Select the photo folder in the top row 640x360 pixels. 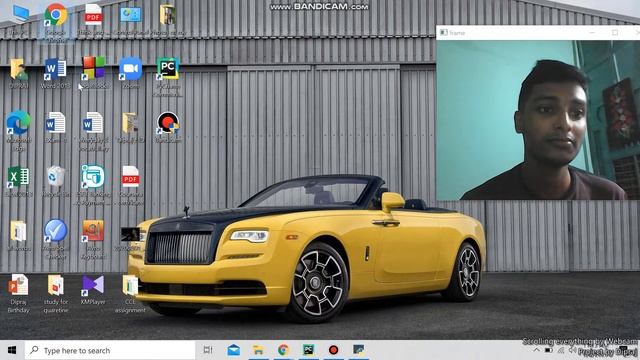click(167, 18)
